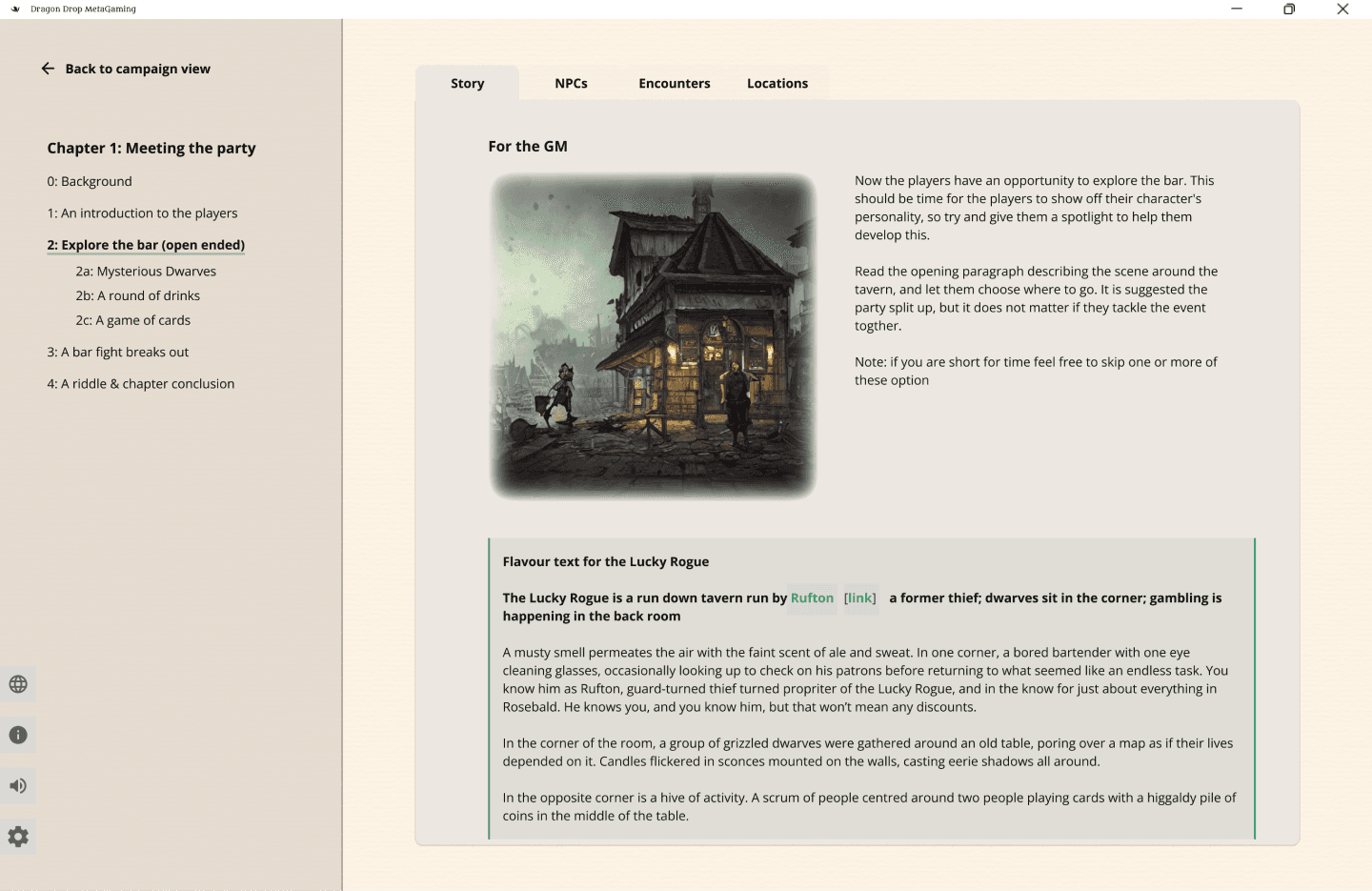The image size is (1372, 891).
Task: Open the Locations tab
Action: 777,84
